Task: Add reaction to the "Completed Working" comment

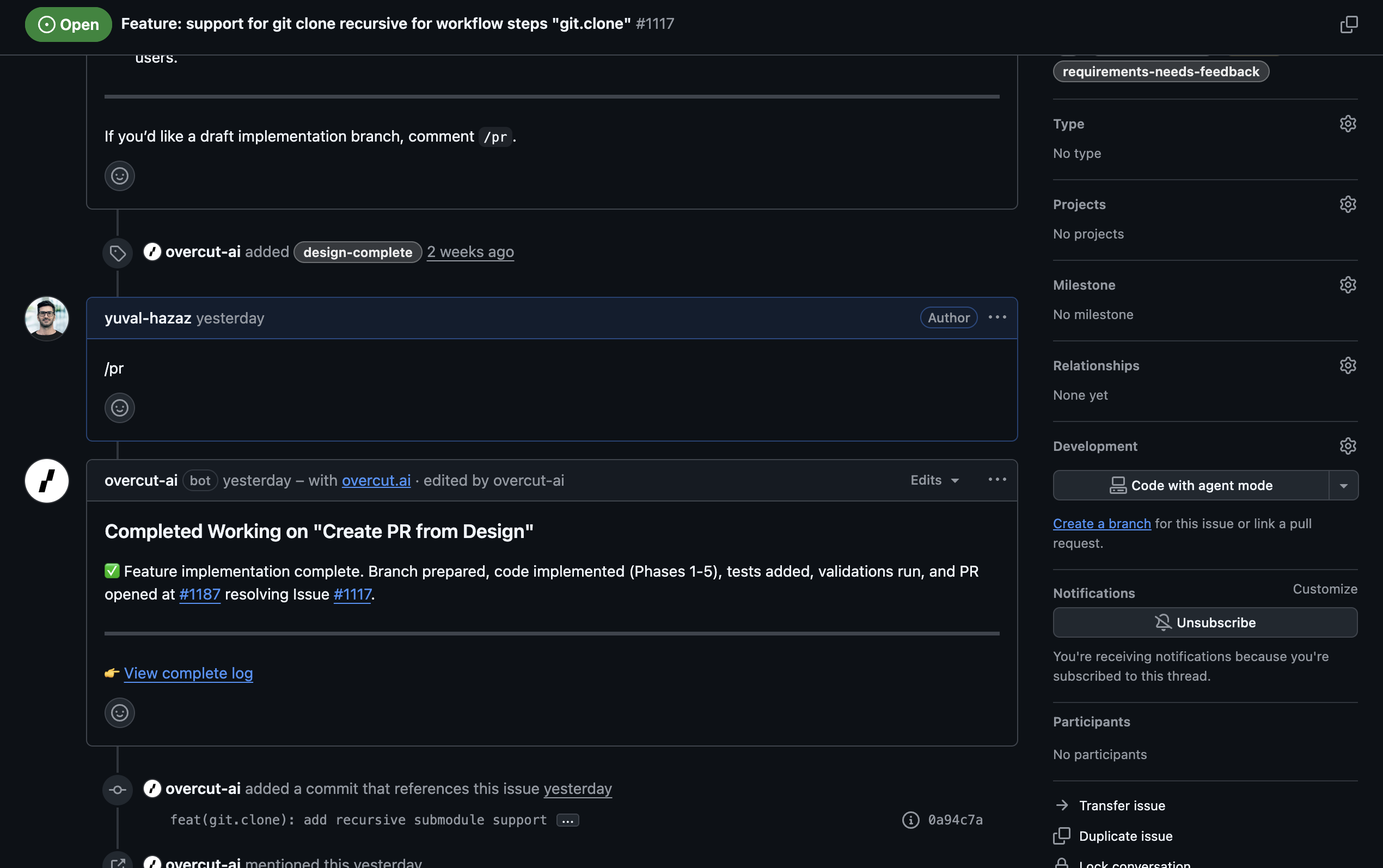Action: [119, 713]
